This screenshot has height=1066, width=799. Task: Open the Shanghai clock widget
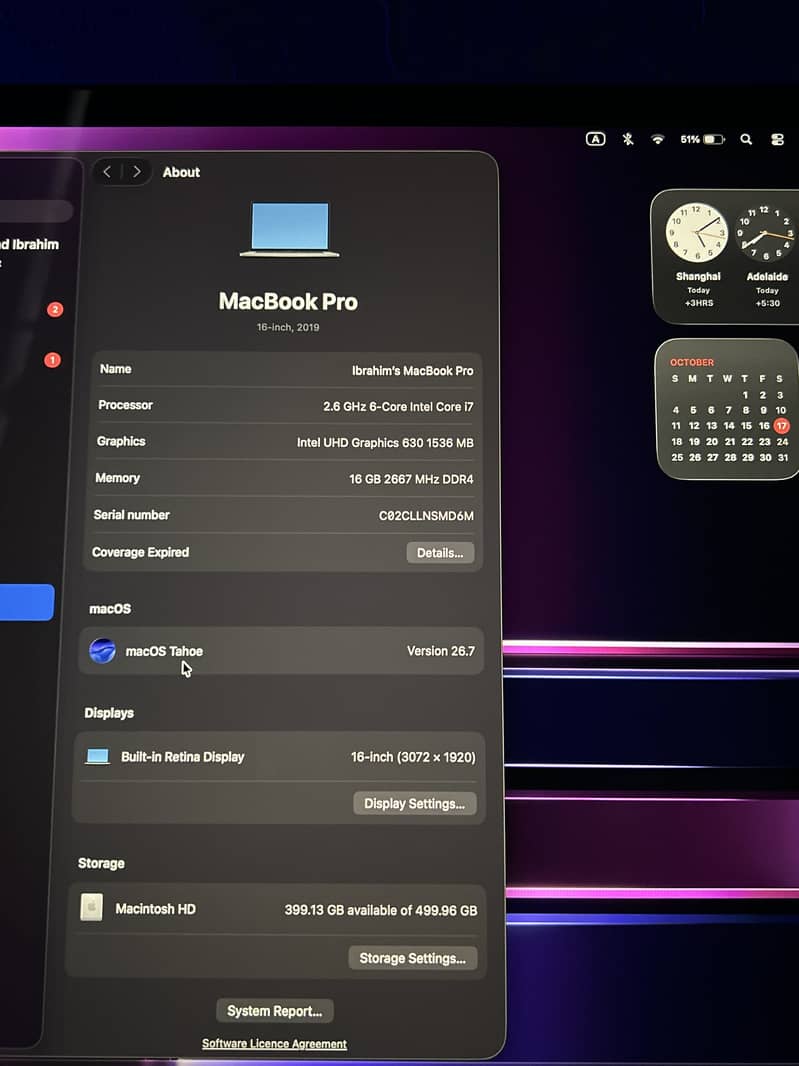pos(698,256)
